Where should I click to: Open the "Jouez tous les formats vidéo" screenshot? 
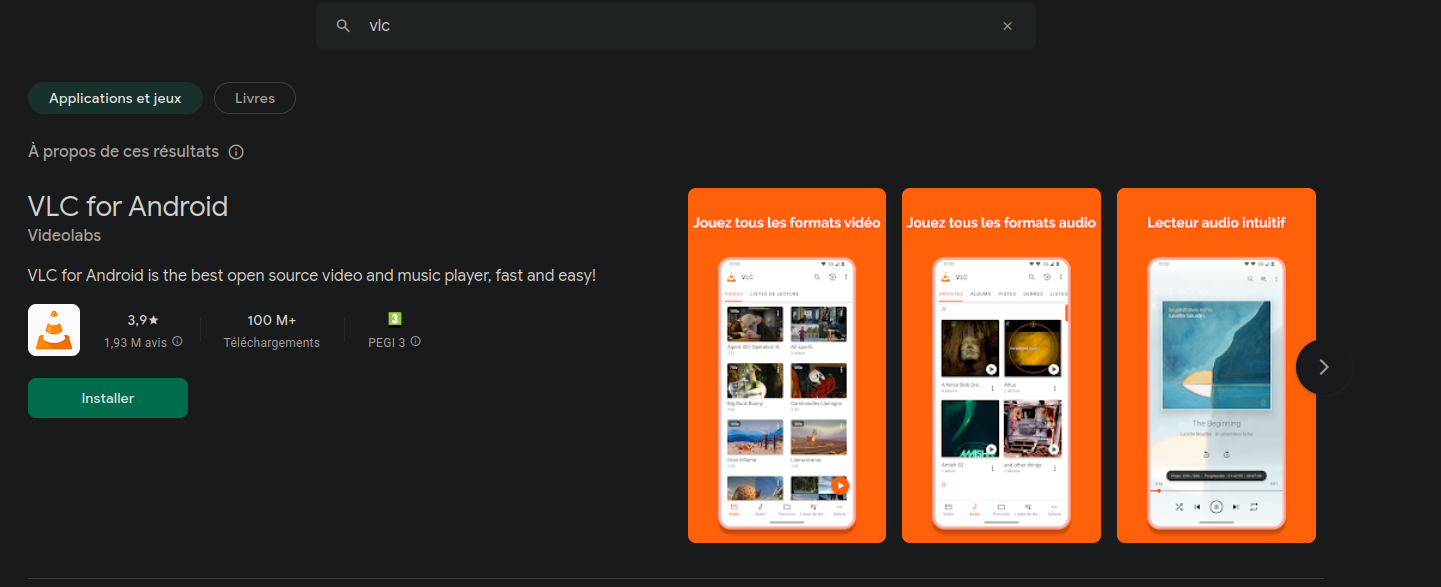[x=787, y=365]
